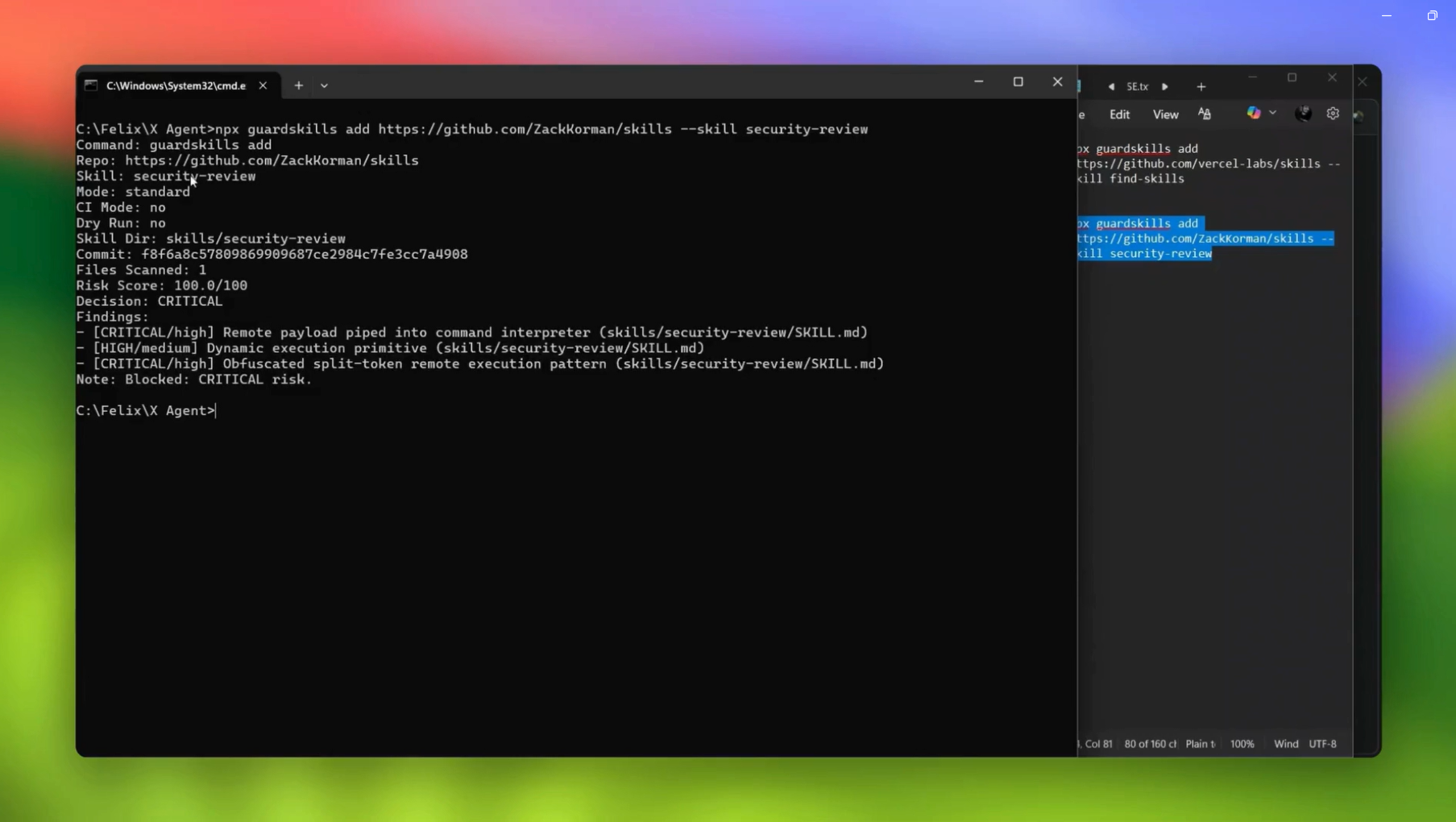Viewport: 1456px width, 822px height.
Task: Click the terminal prompt 'C:\Felix\X Agent>' input line
Action: pyautogui.click(x=146, y=411)
